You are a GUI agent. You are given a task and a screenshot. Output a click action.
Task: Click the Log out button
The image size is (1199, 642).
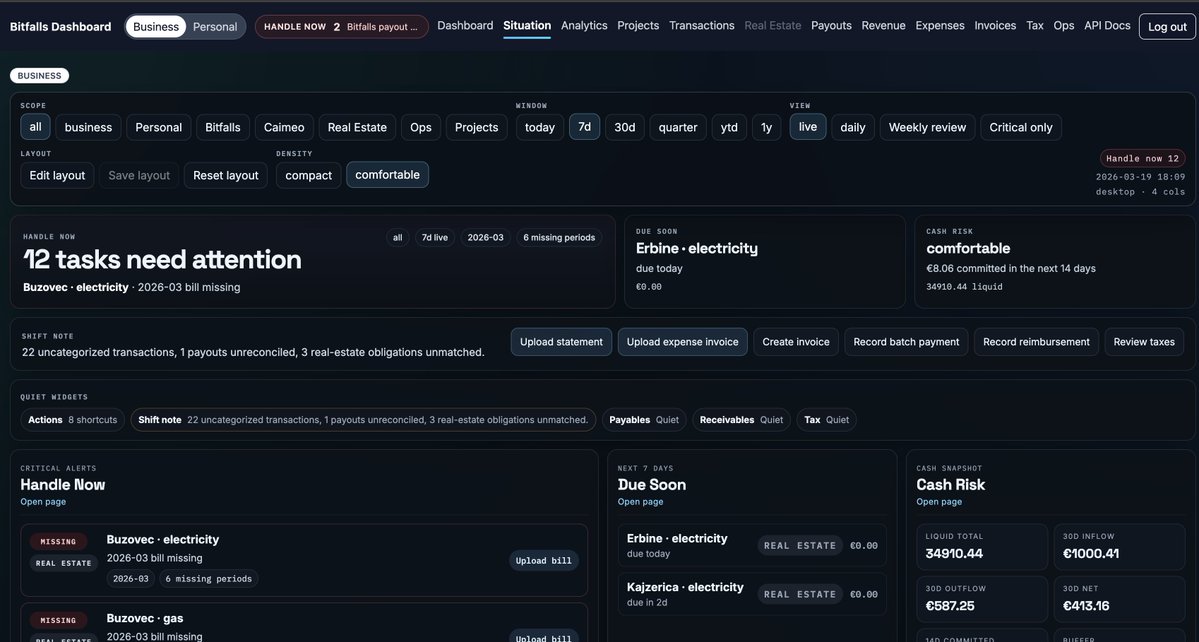[1168, 27]
